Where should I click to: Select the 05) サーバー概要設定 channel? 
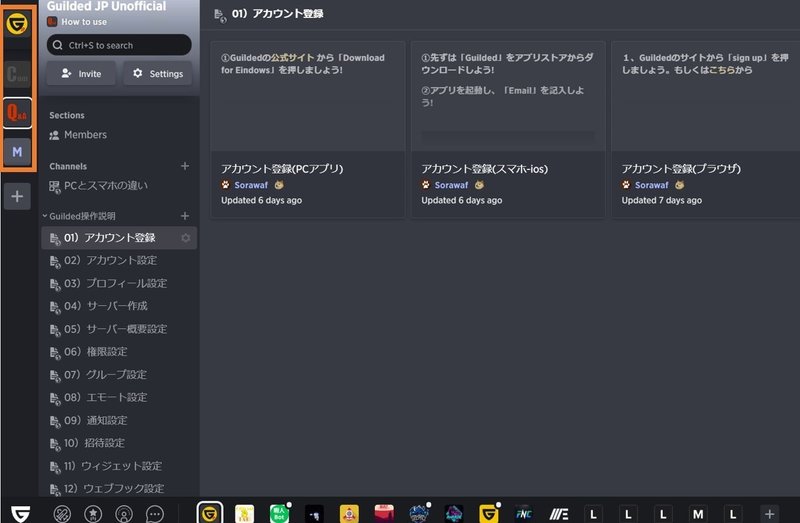click(119, 329)
